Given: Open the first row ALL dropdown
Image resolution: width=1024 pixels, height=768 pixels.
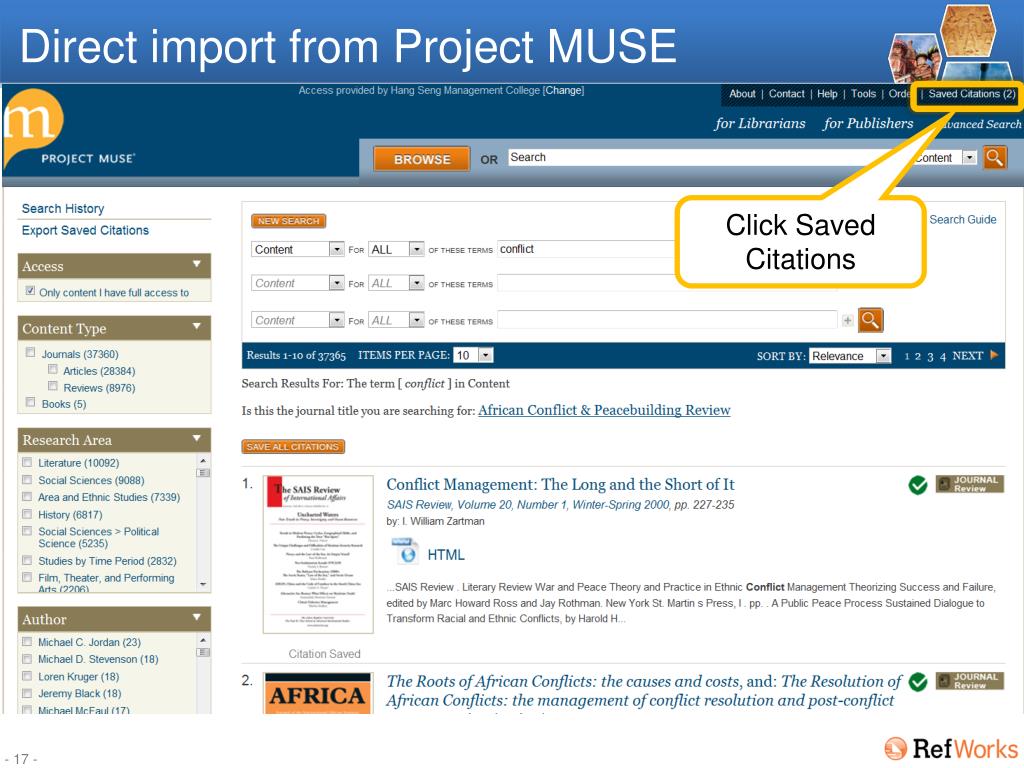Looking at the screenshot, I should pos(396,249).
